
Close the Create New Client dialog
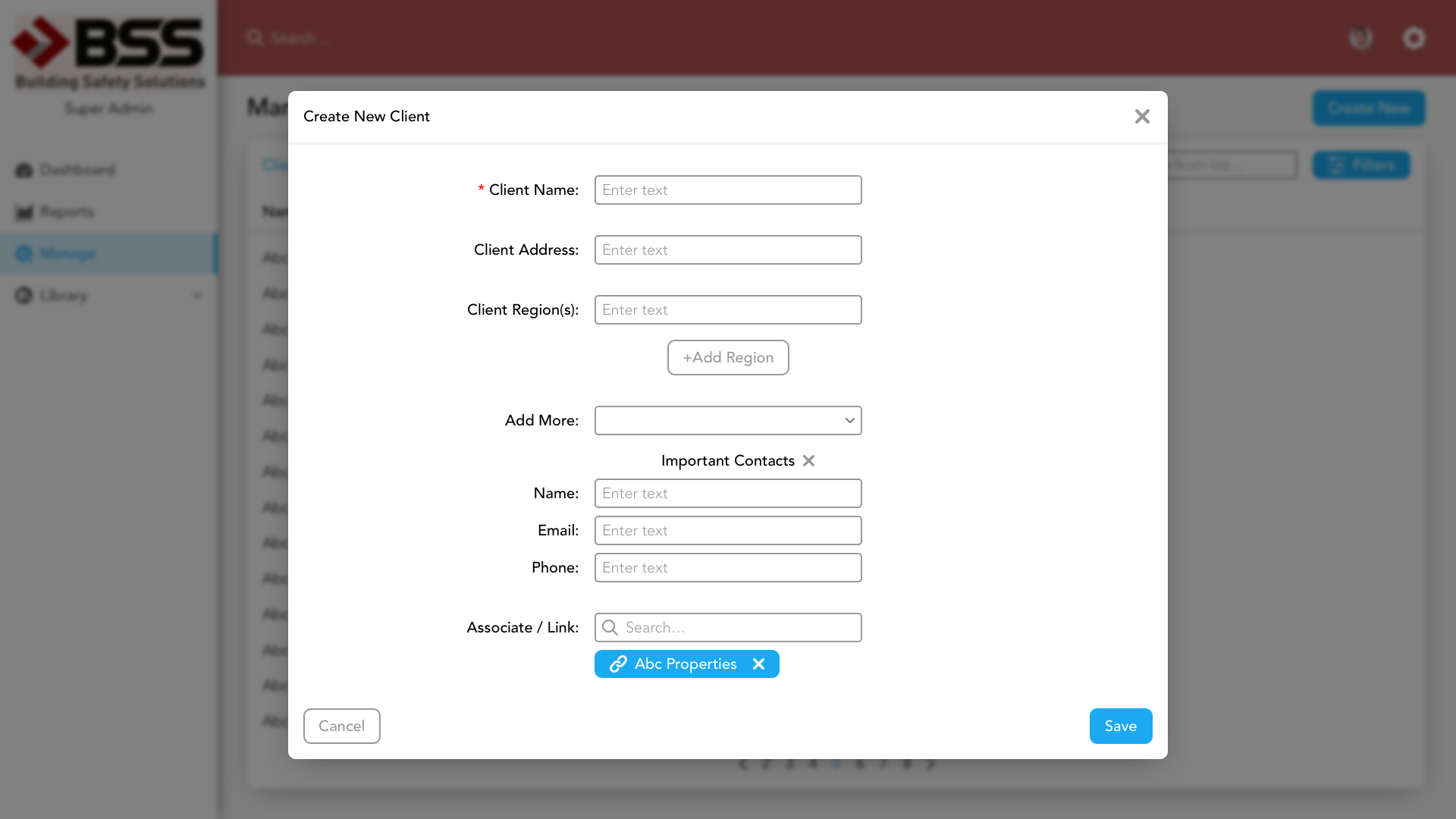tap(1142, 116)
